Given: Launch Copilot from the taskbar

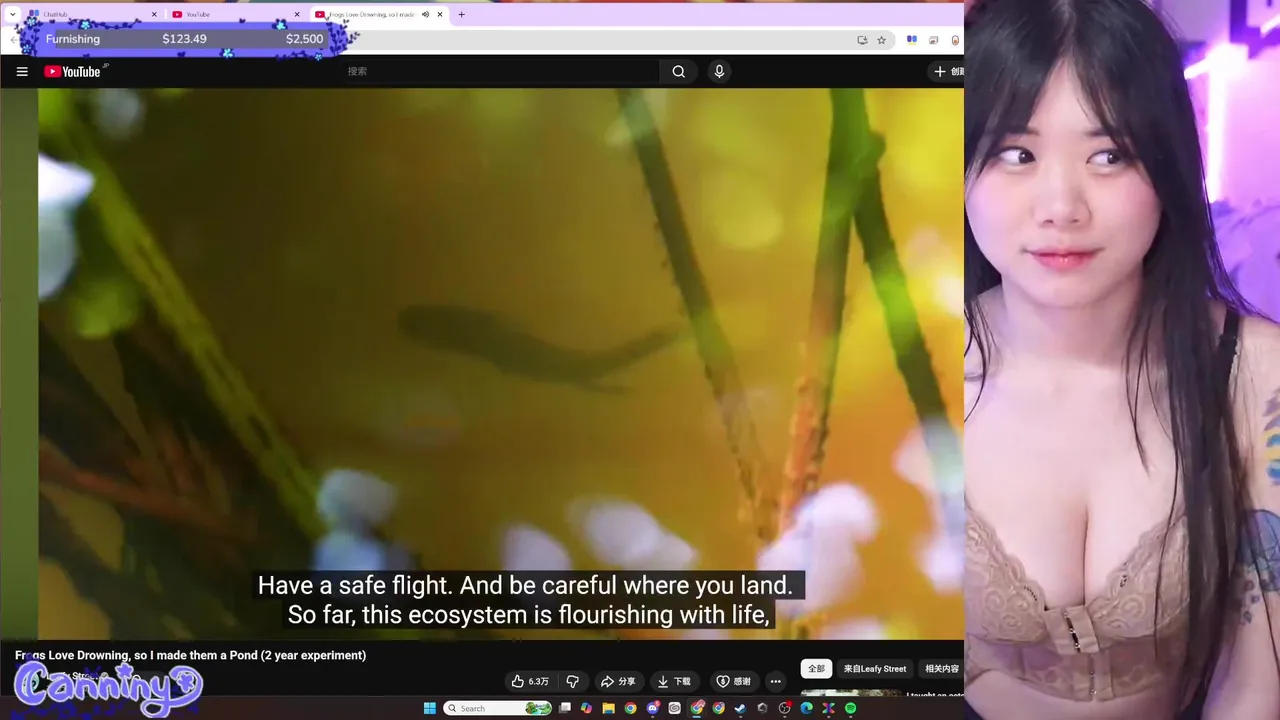Looking at the screenshot, I should tap(586, 708).
